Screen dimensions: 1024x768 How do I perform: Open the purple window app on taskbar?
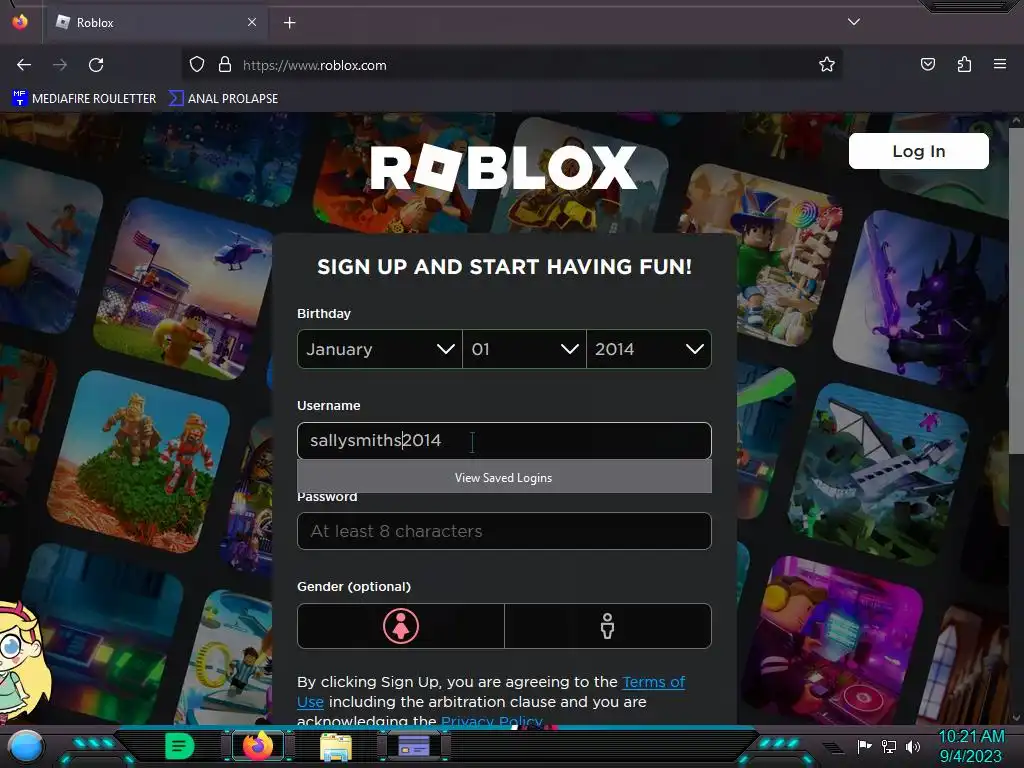point(413,746)
